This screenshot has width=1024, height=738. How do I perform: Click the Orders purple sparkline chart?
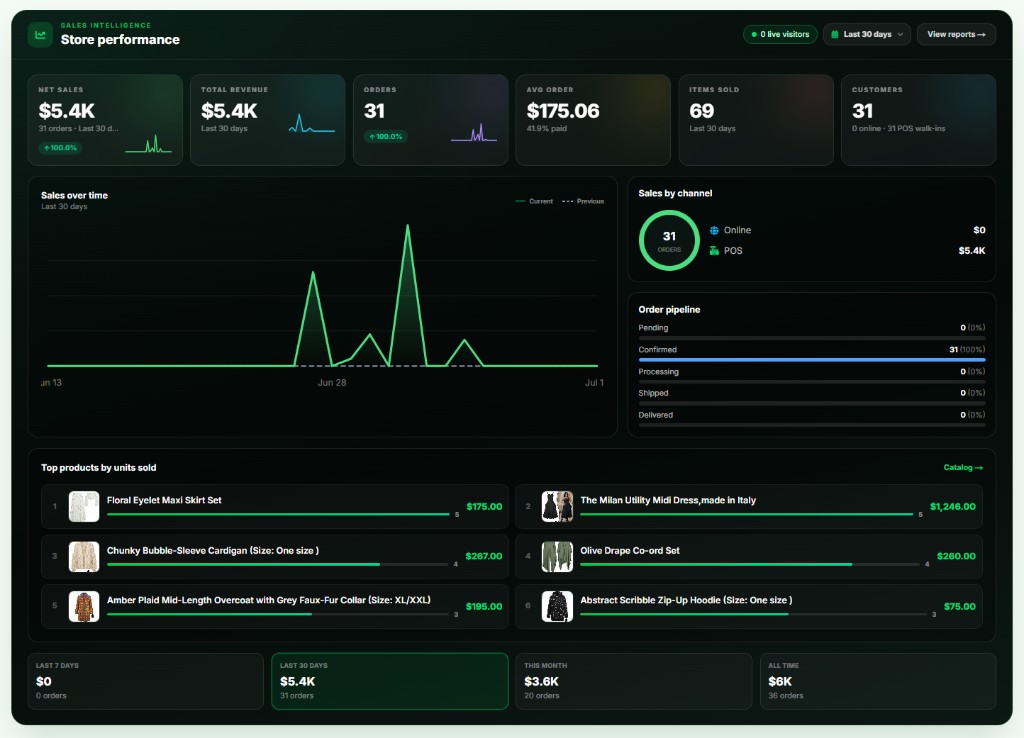[474, 133]
